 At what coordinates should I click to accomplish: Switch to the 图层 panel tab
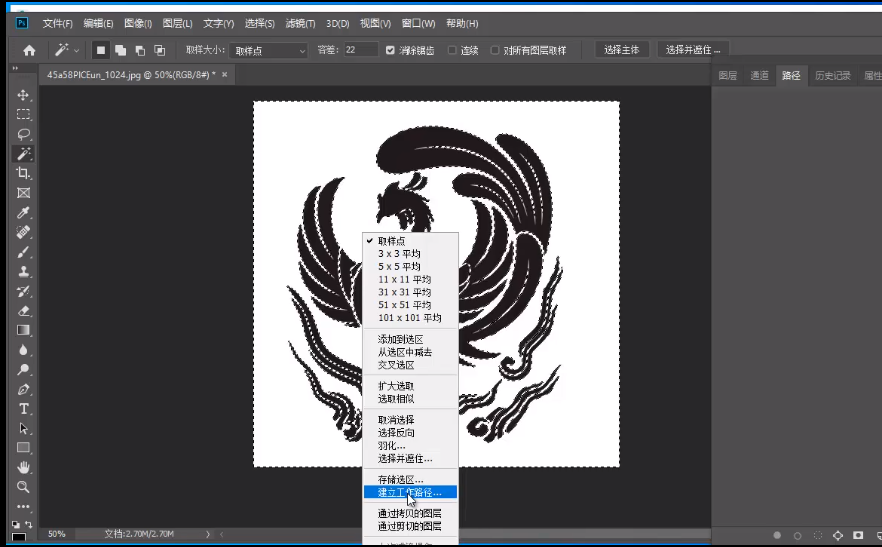tap(727, 75)
